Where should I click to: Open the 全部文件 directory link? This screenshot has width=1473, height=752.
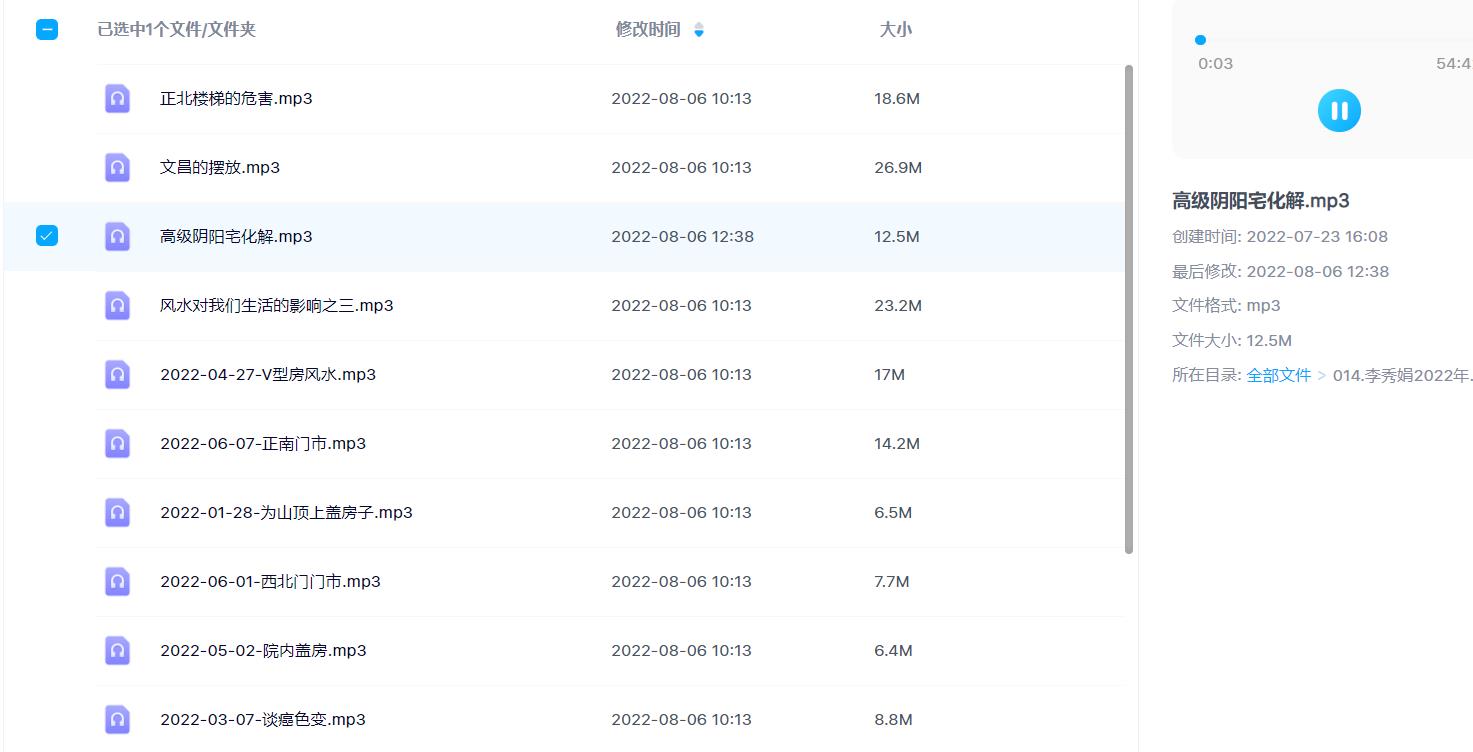(x=1278, y=375)
